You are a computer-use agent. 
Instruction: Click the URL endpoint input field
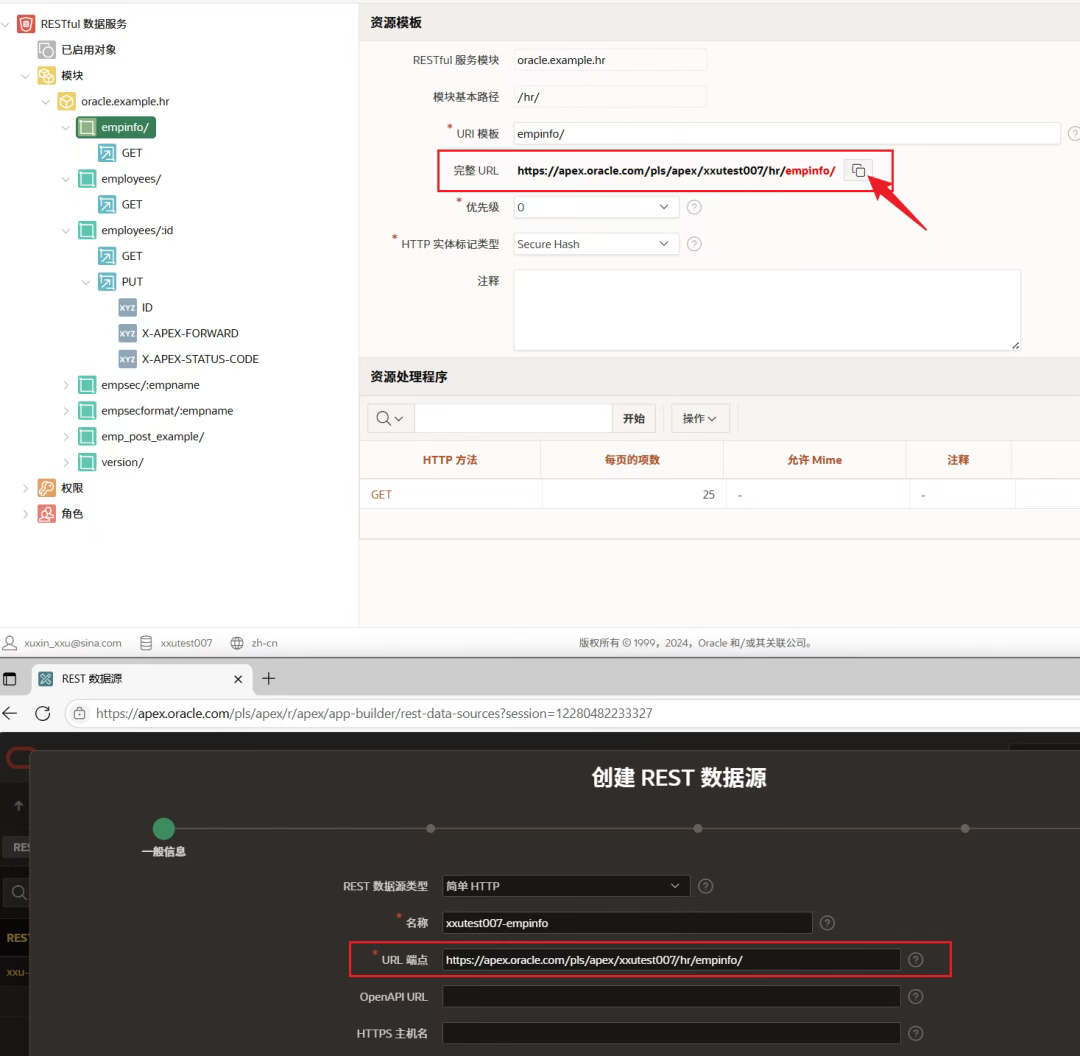(671, 960)
